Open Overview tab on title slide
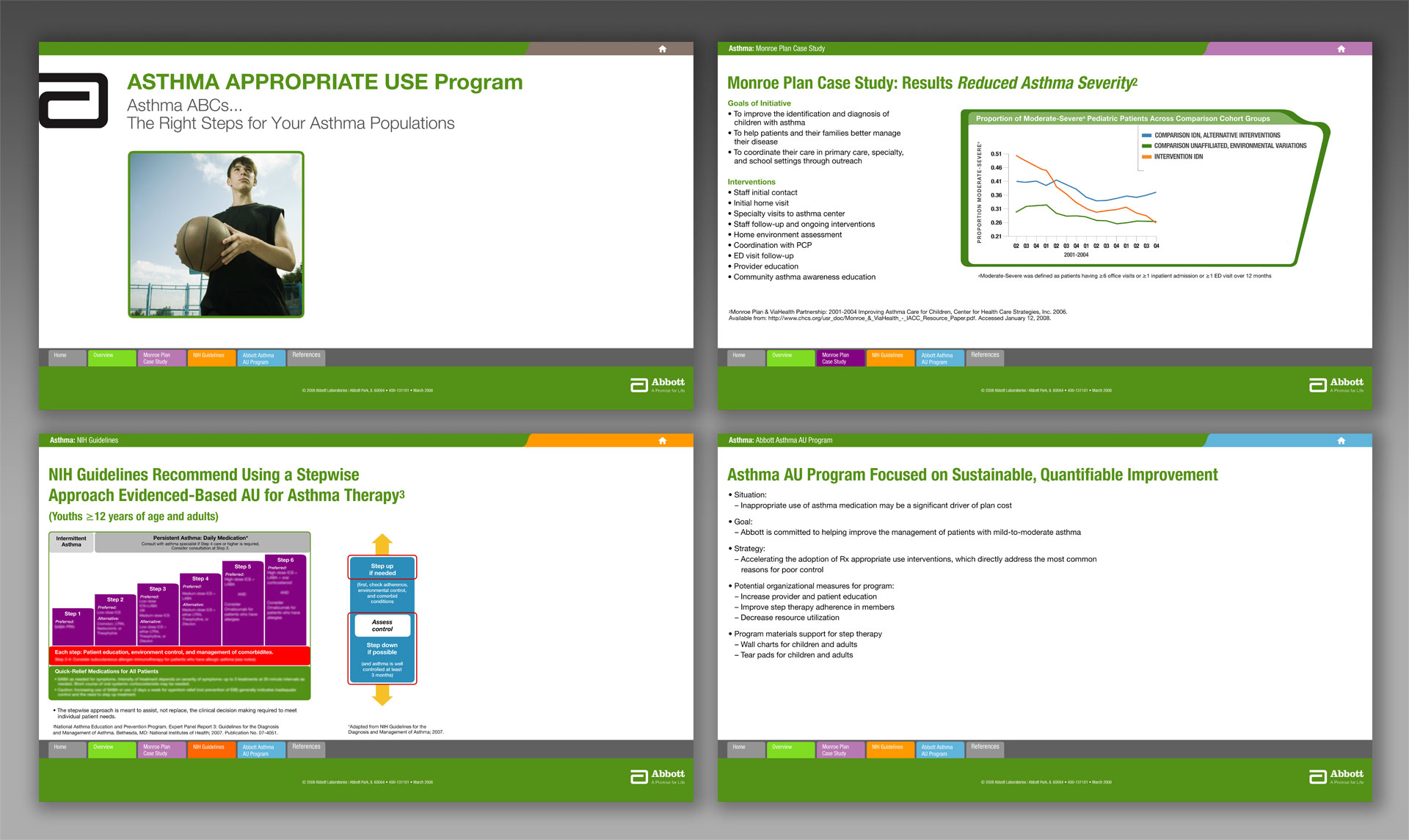This screenshot has width=1409, height=840. point(112,358)
